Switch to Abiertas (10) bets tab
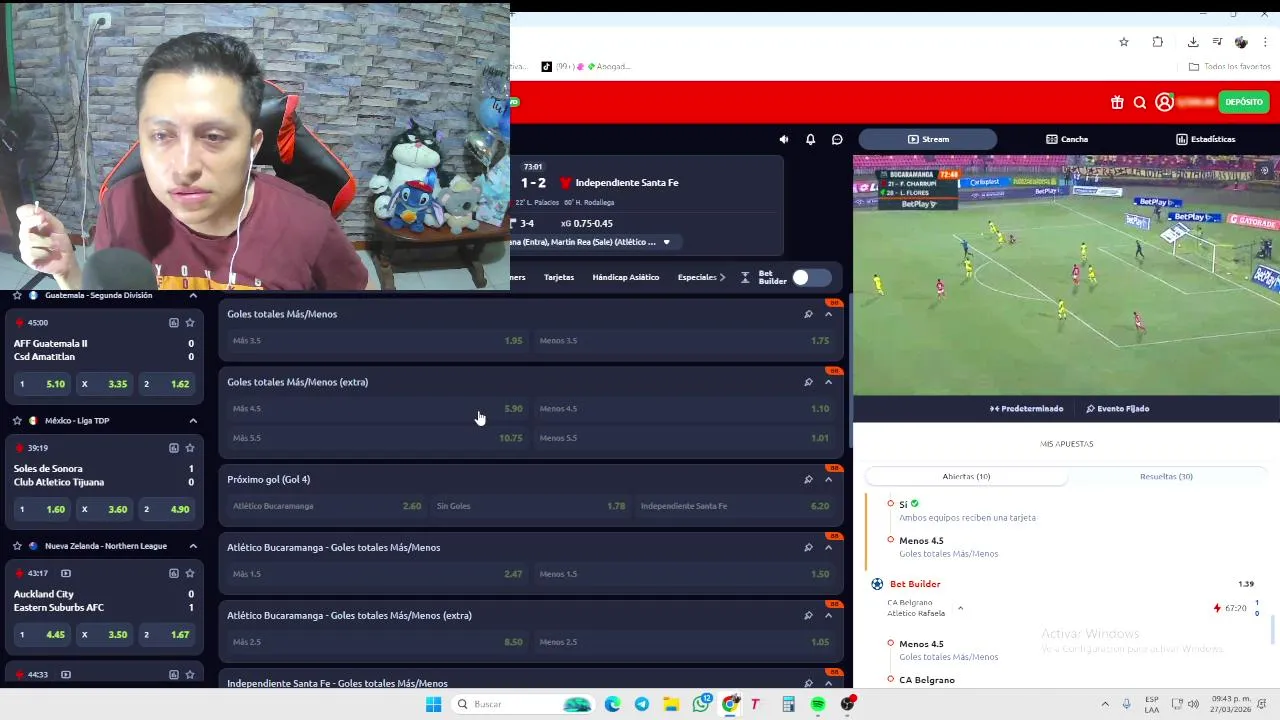 pyautogui.click(x=966, y=477)
